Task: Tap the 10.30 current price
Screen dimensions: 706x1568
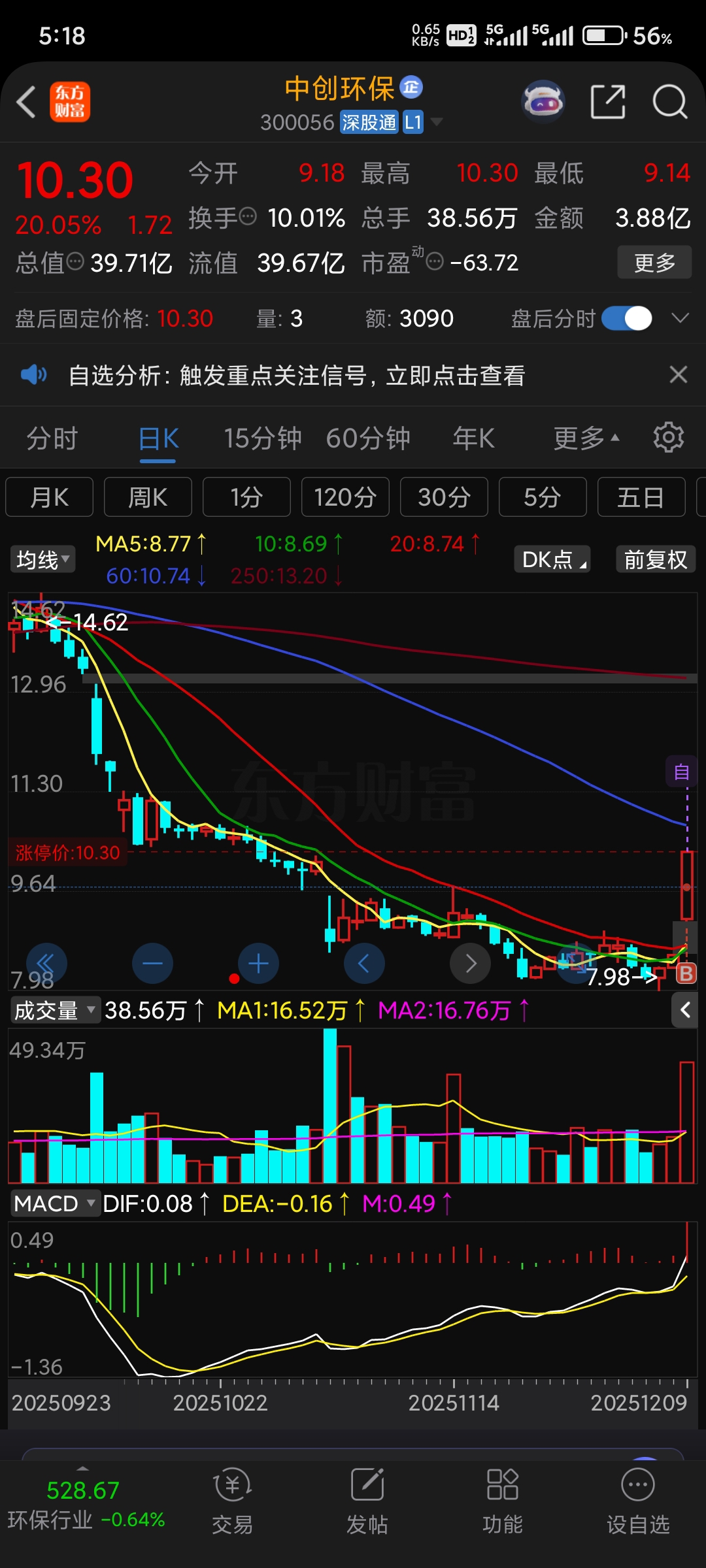Action: pyautogui.click(x=75, y=180)
